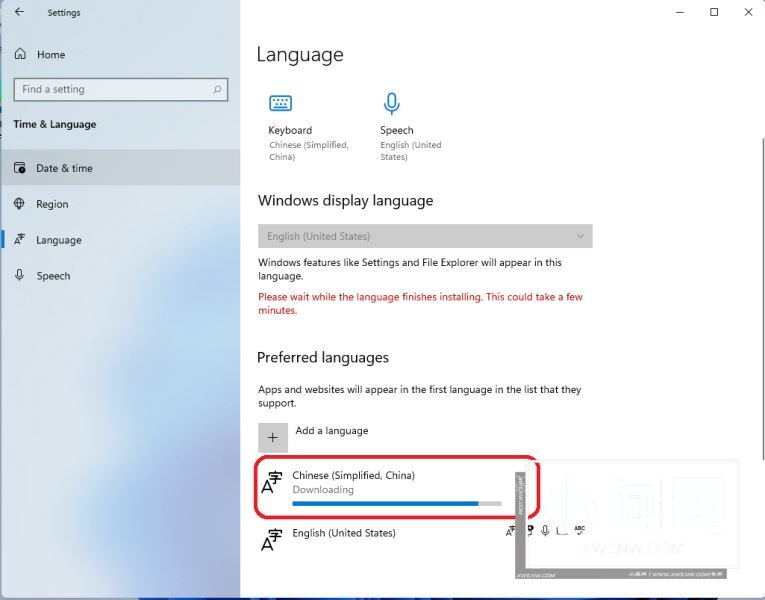This screenshot has height=600, width=765.
Task: Click English handwriting feature icon
Action: pos(562,530)
